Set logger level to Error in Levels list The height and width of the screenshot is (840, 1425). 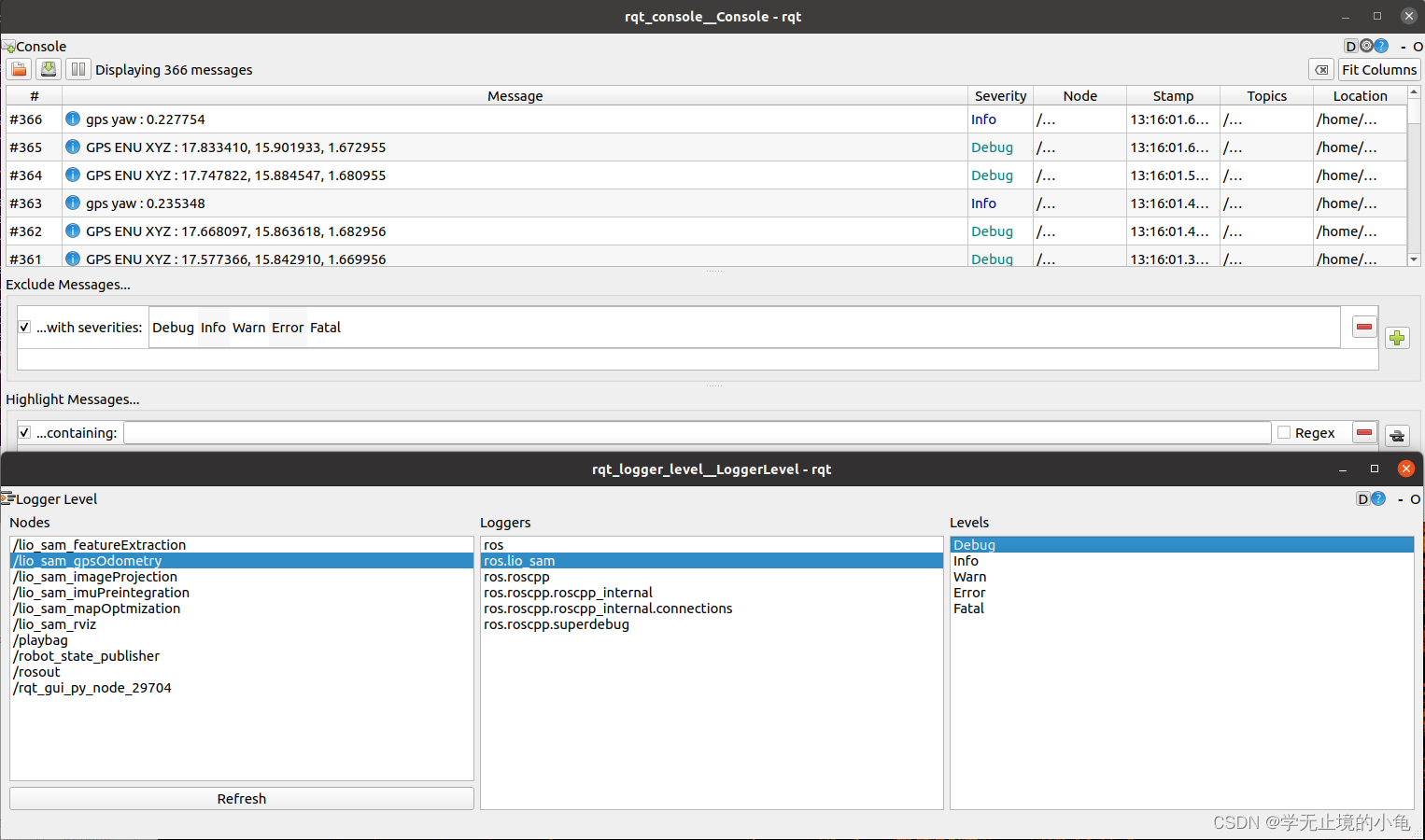[x=1181, y=593]
